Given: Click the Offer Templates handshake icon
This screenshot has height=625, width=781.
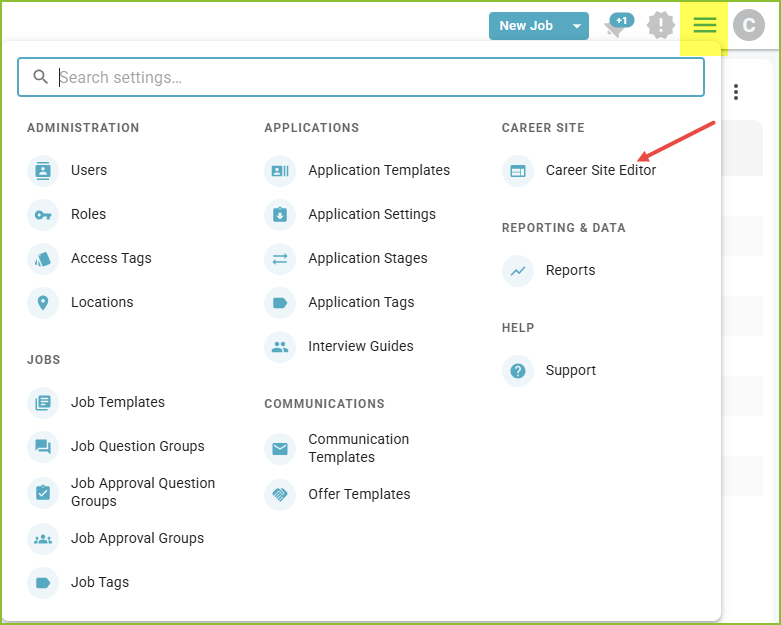Looking at the screenshot, I should click(280, 495).
